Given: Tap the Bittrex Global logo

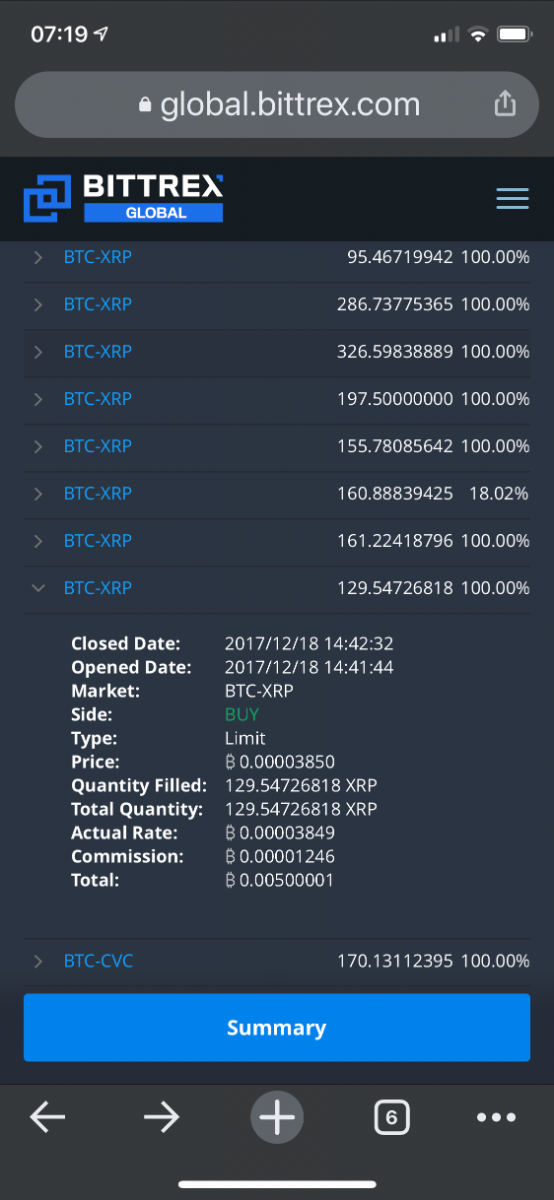Looking at the screenshot, I should (x=123, y=197).
